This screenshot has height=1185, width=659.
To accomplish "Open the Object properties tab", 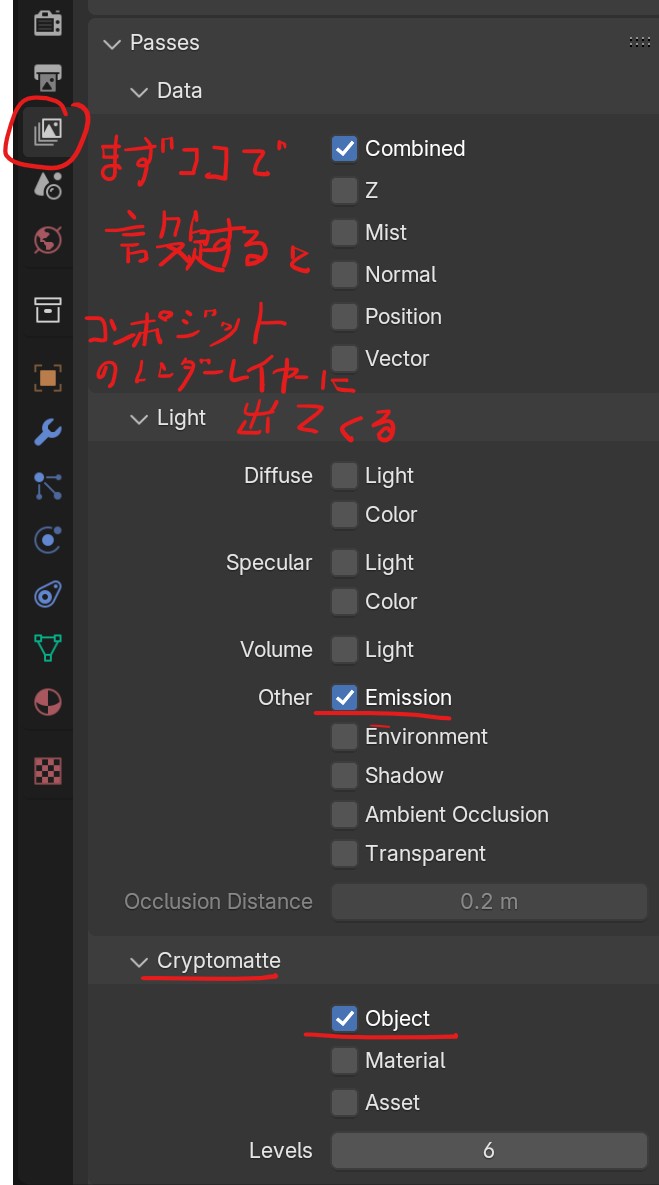I will click(x=47, y=378).
